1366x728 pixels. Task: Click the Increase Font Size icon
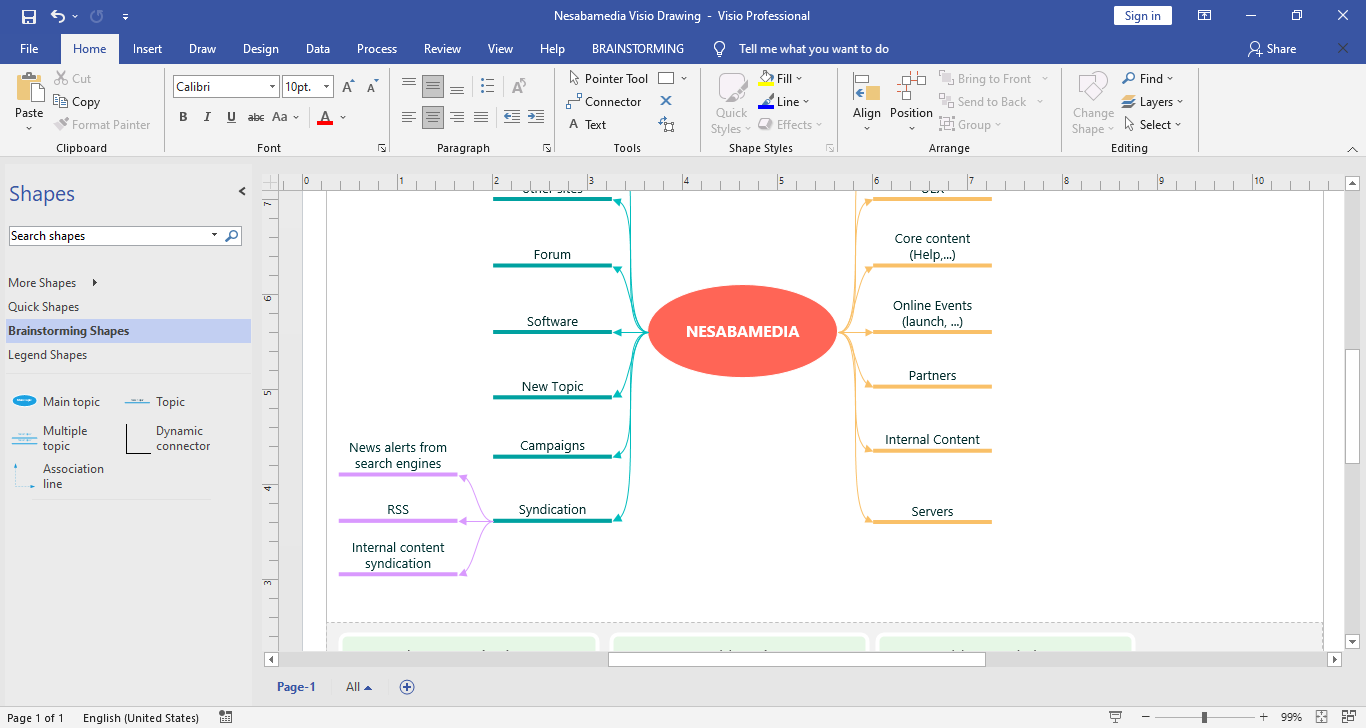pyautogui.click(x=347, y=87)
